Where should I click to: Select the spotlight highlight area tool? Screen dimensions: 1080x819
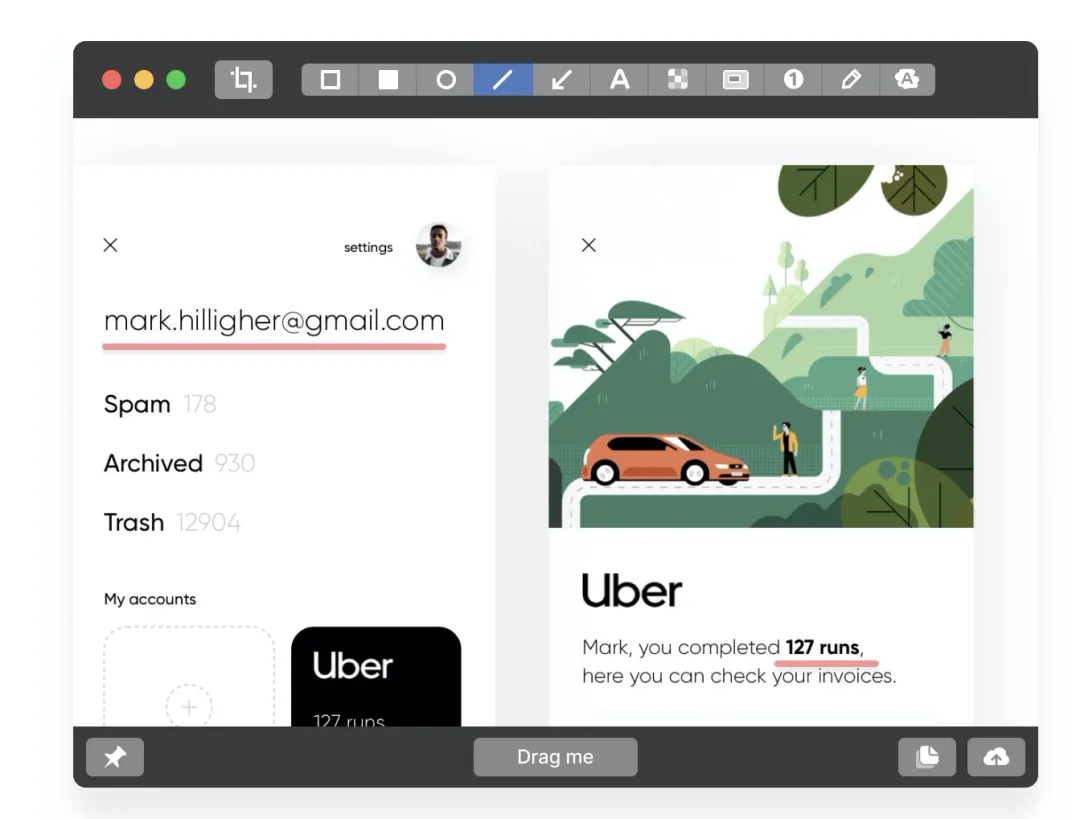[735, 79]
